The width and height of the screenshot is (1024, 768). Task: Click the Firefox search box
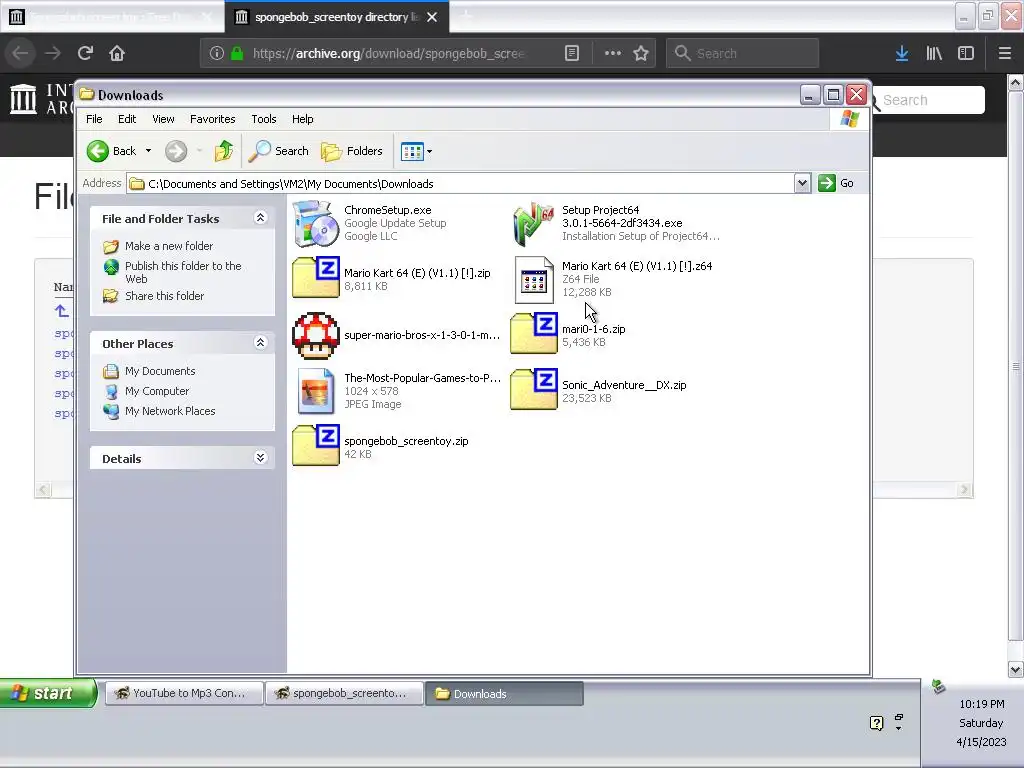pyautogui.click(x=742, y=53)
